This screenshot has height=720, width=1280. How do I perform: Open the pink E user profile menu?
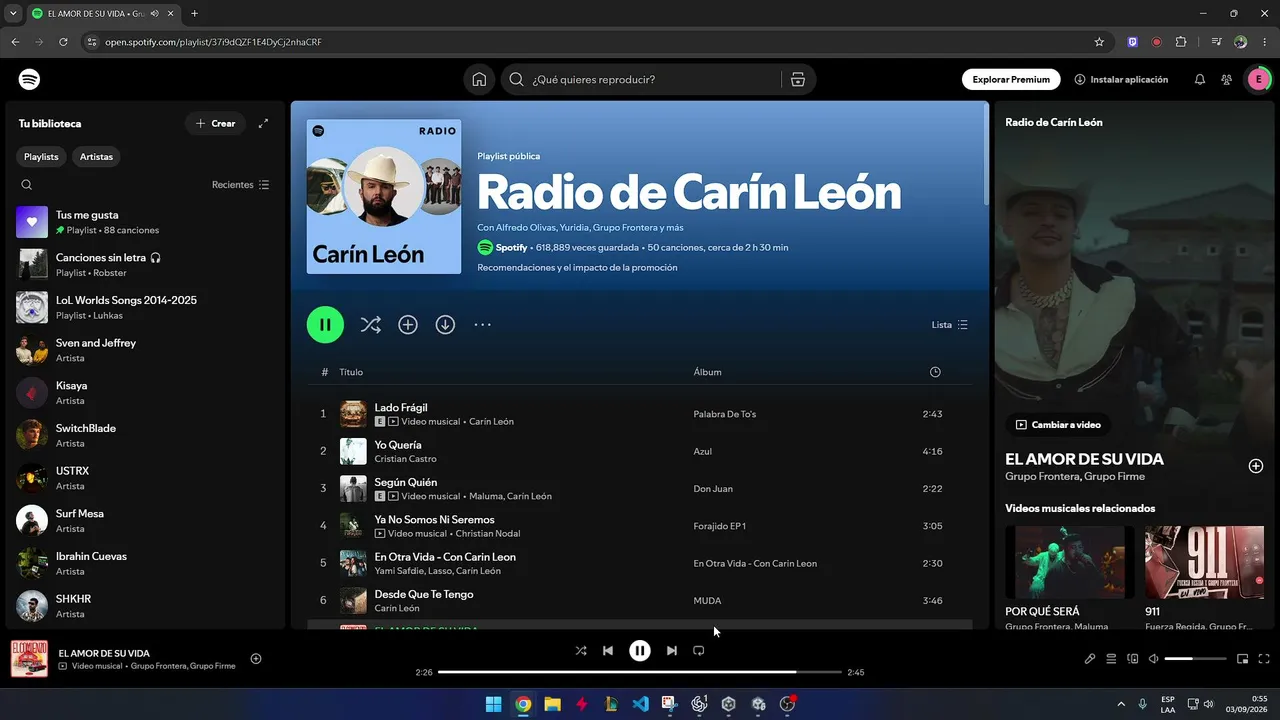point(1258,80)
